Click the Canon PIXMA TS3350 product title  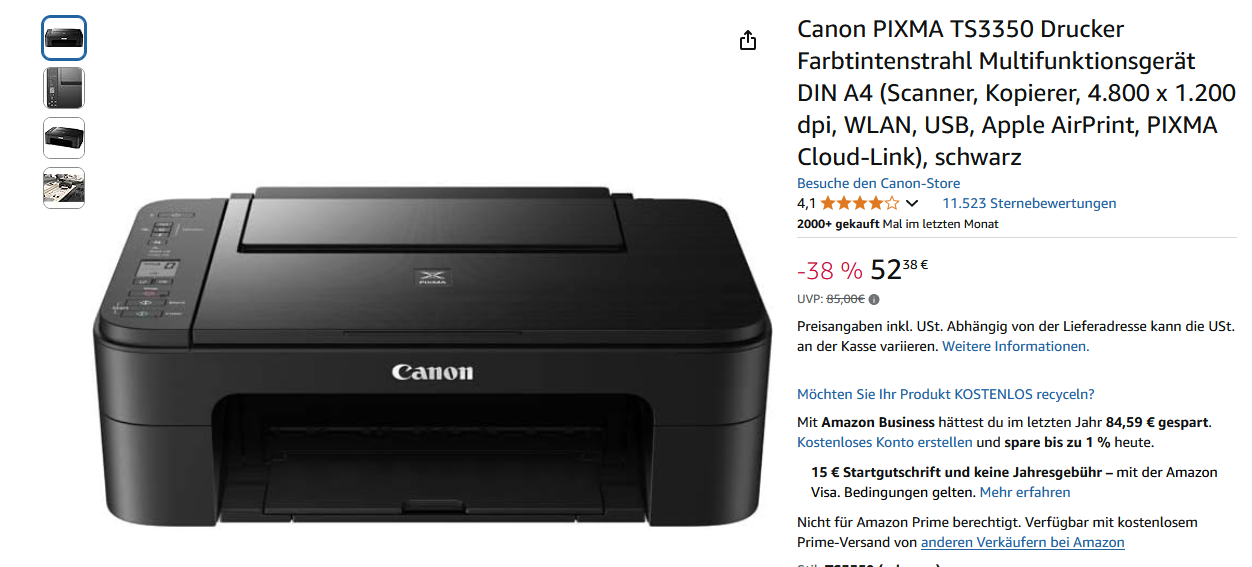(x=1016, y=93)
